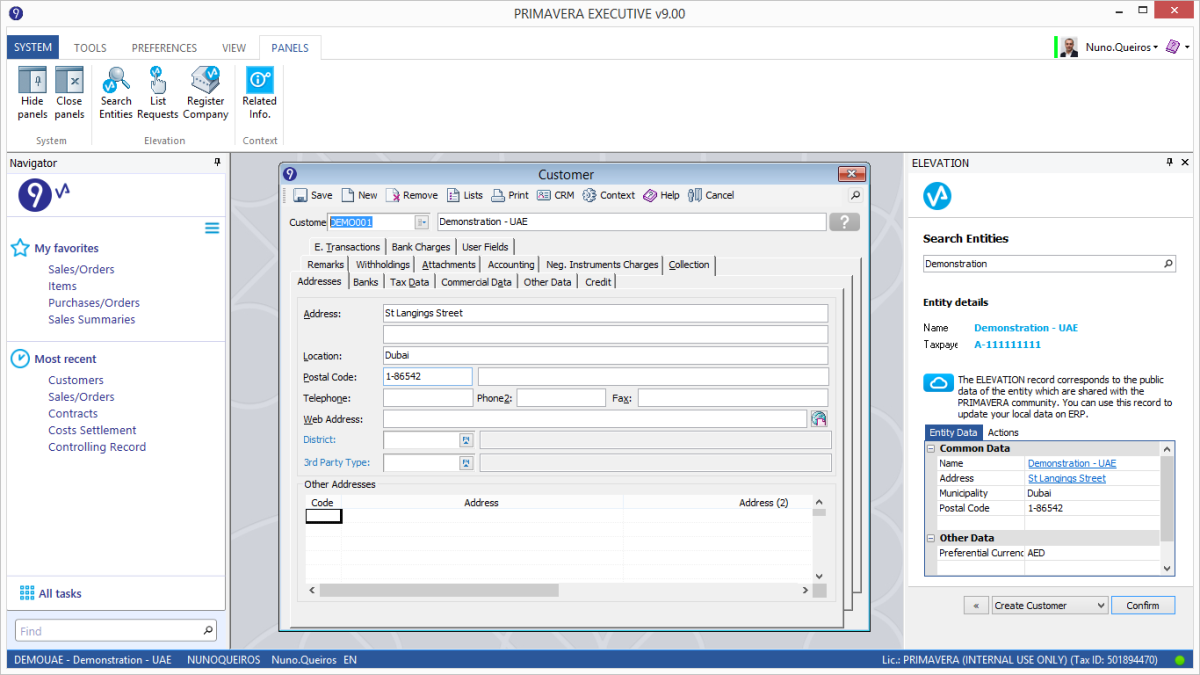Click the purple book icon near username
This screenshot has width=1200, height=675.
(1173, 47)
